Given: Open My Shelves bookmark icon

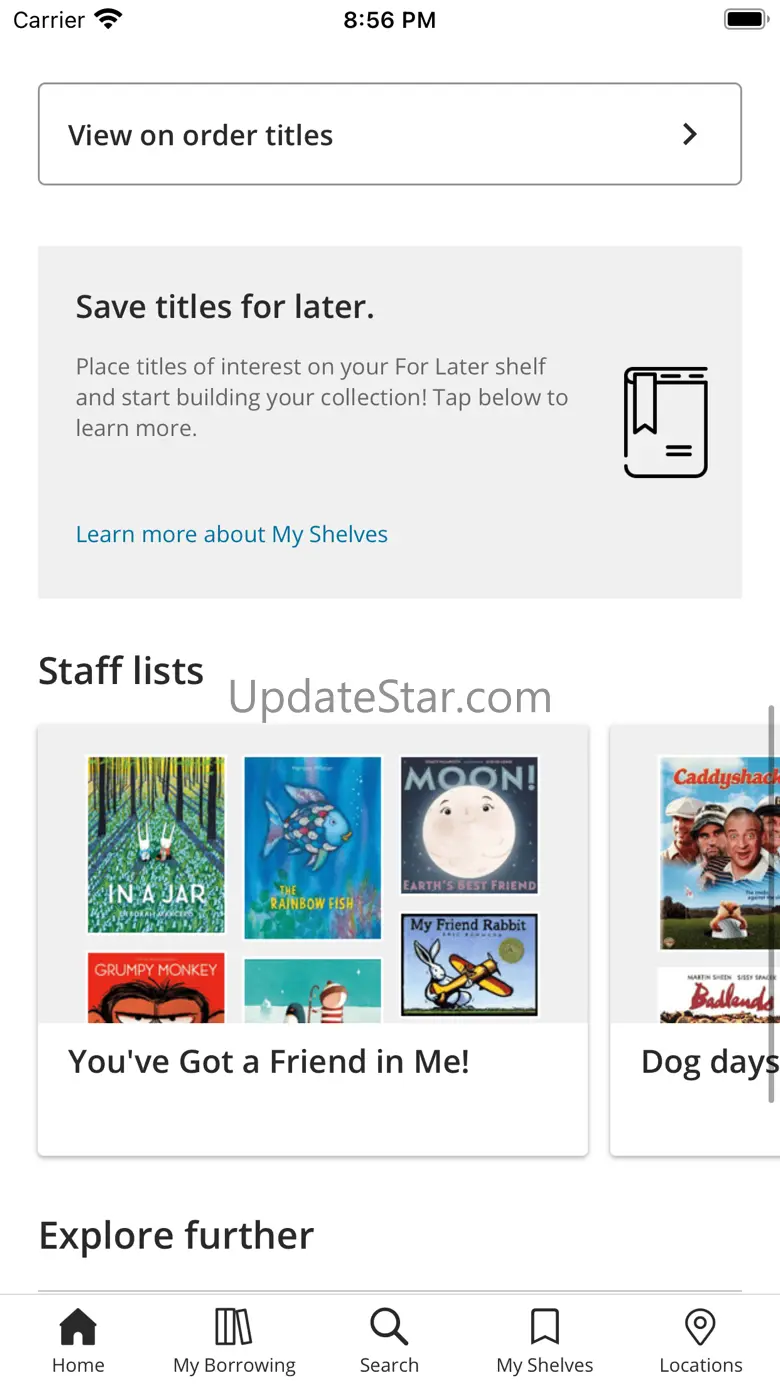Looking at the screenshot, I should click(545, 1328).
